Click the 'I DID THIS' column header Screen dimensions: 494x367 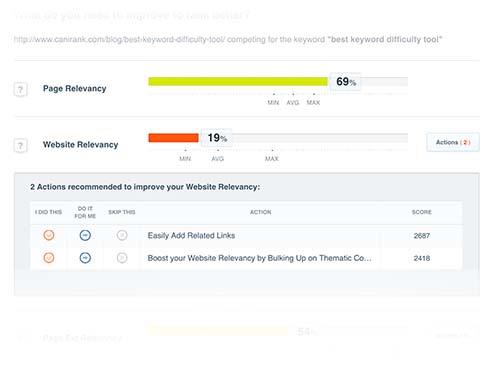click(49, 212)
